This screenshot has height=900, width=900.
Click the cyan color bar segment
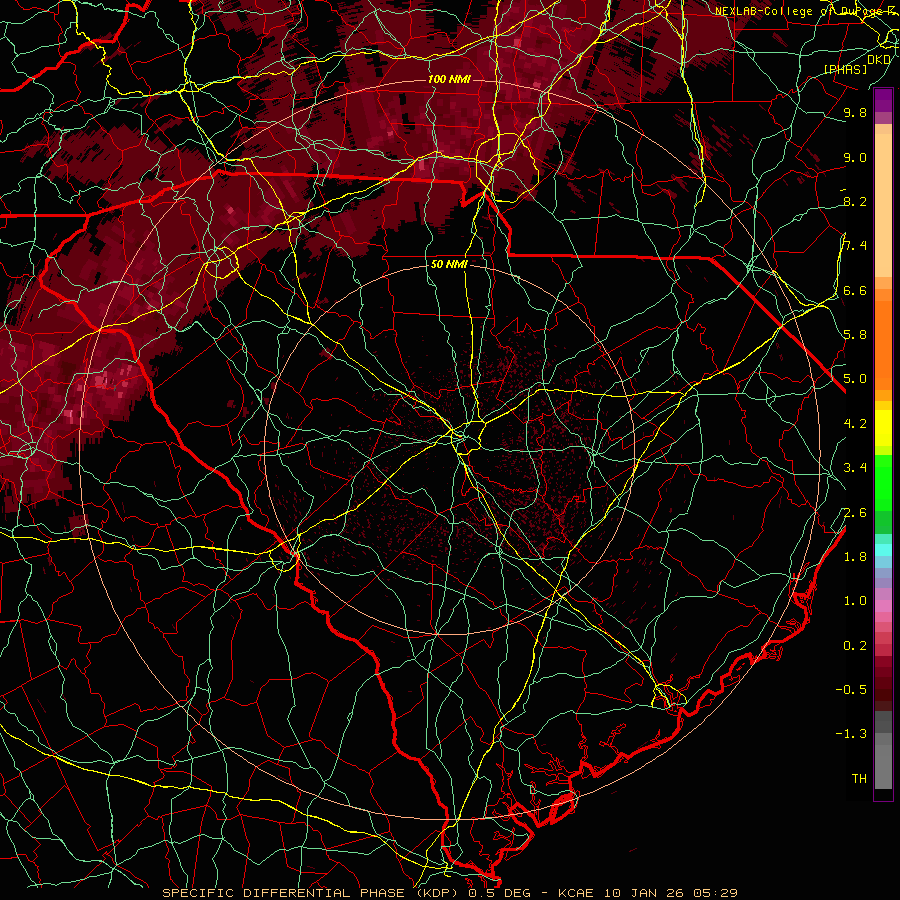click(883, 549)
